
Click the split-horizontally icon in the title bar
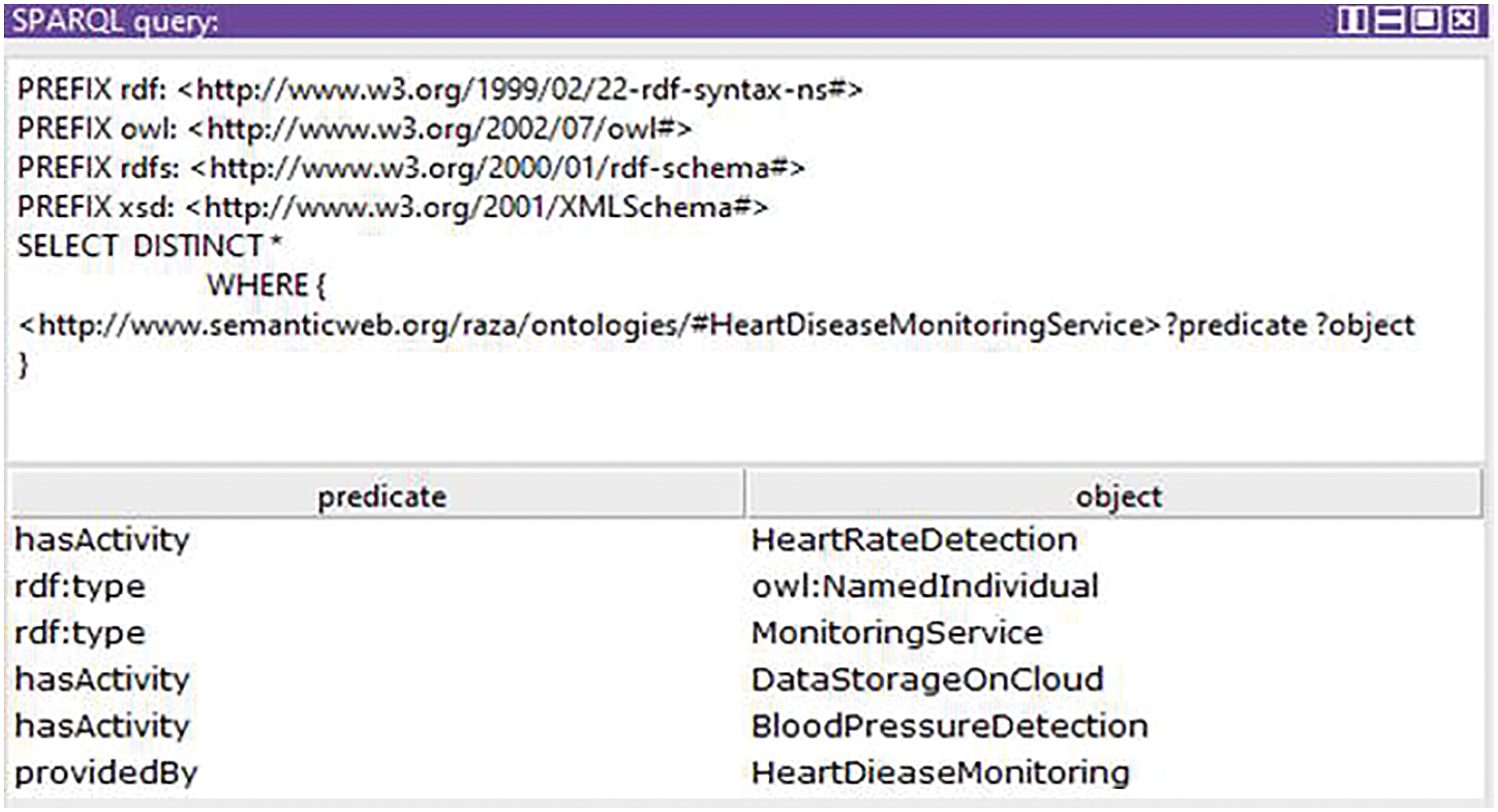[1389, 20]
